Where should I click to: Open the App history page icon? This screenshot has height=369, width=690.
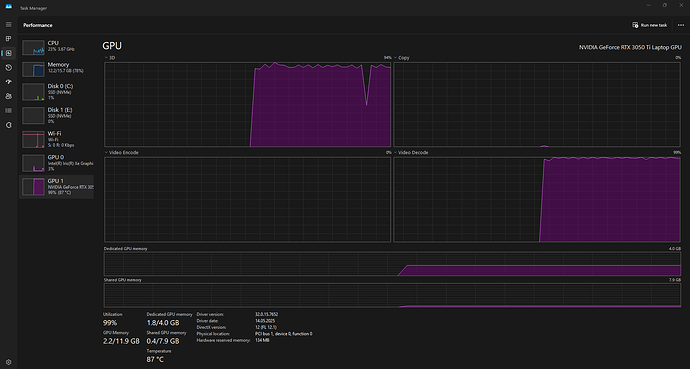pyautogui.click(x=8, y=68)
